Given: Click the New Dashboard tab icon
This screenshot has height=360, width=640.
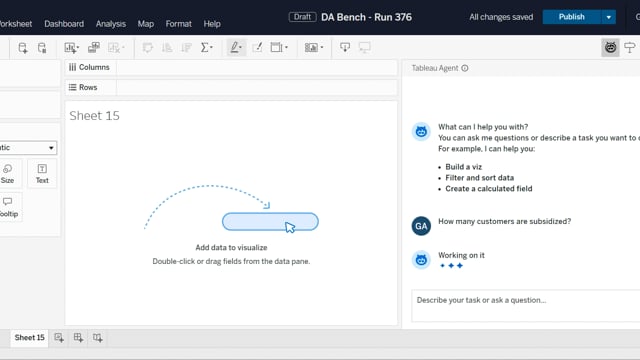Looking at the screenshot, I should pos(78,338).
